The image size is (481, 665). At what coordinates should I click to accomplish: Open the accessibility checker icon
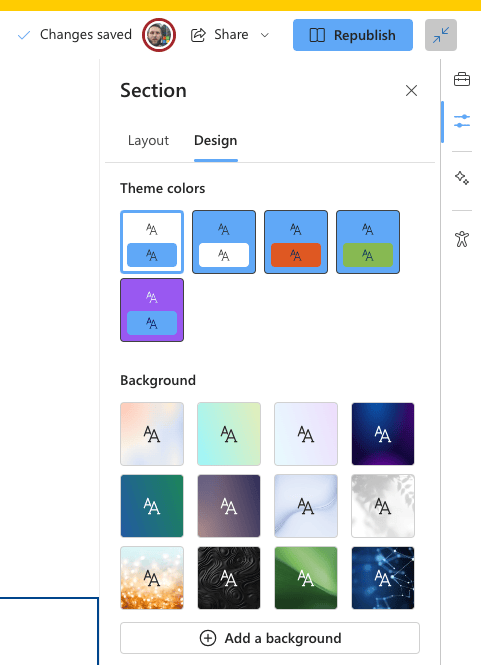click(461, 239)
